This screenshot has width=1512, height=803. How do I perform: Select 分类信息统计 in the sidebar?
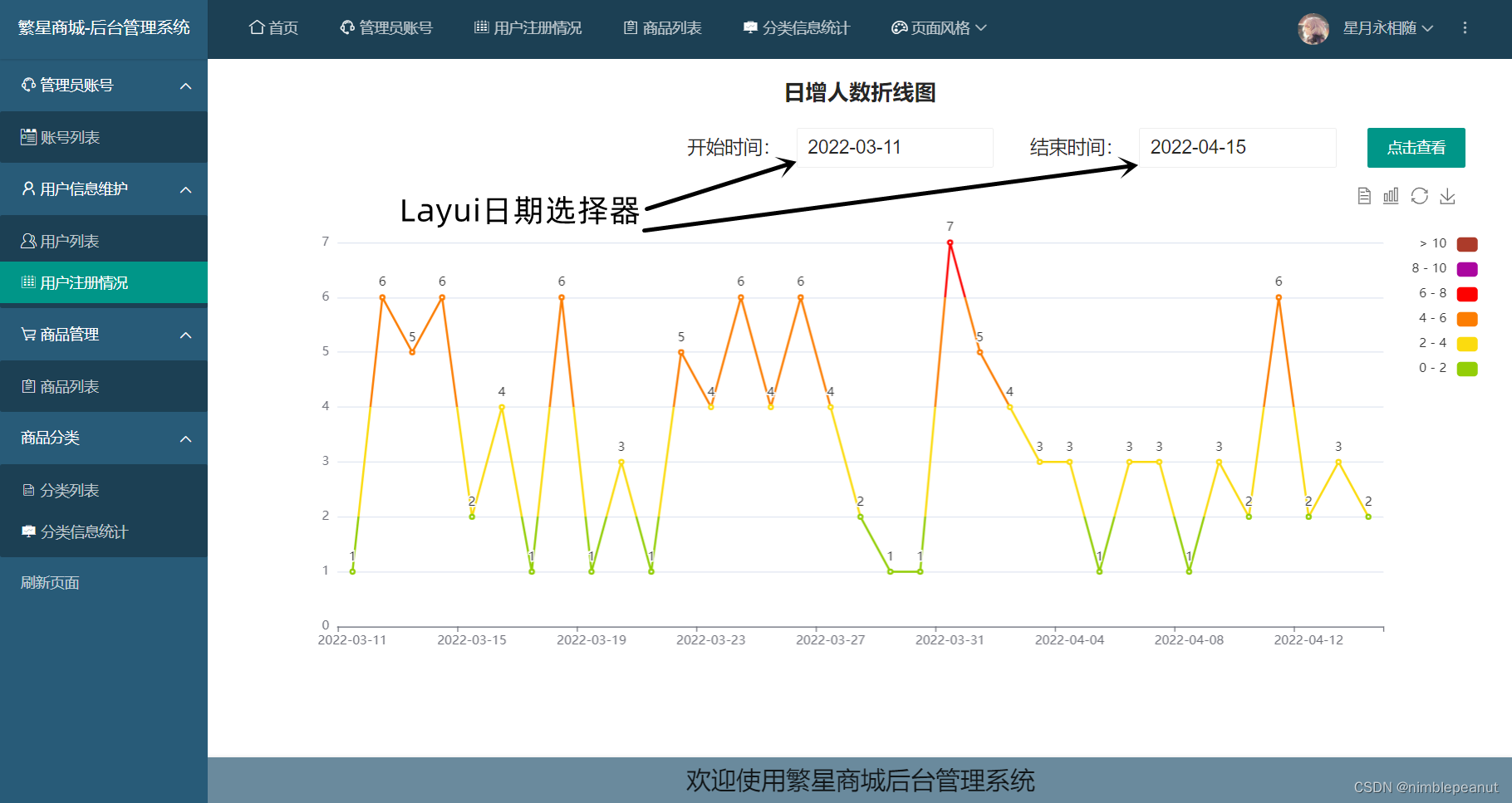104,531
